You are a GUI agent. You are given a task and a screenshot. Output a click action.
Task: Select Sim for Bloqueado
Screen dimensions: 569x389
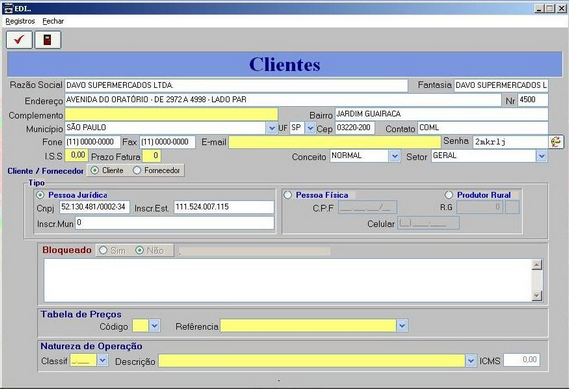[x=103, y=250]
